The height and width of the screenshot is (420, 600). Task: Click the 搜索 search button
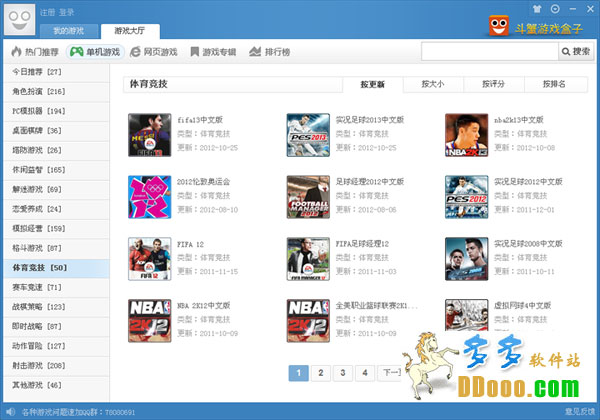tap(576, 51)
